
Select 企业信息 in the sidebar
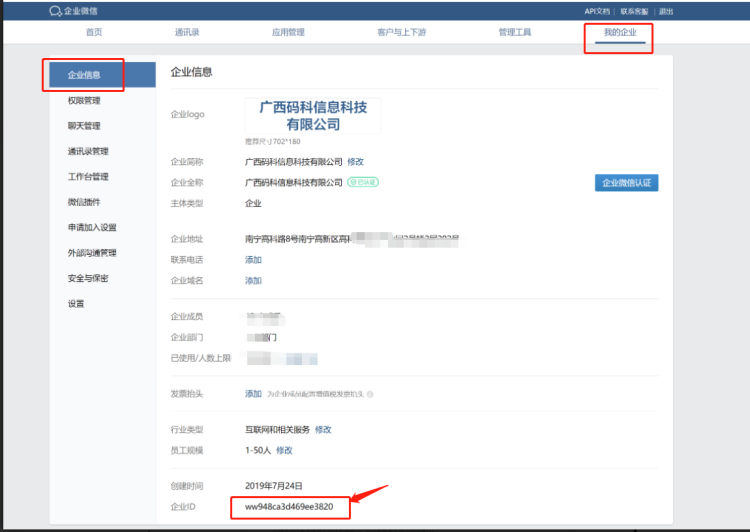(x=102, y=75)
